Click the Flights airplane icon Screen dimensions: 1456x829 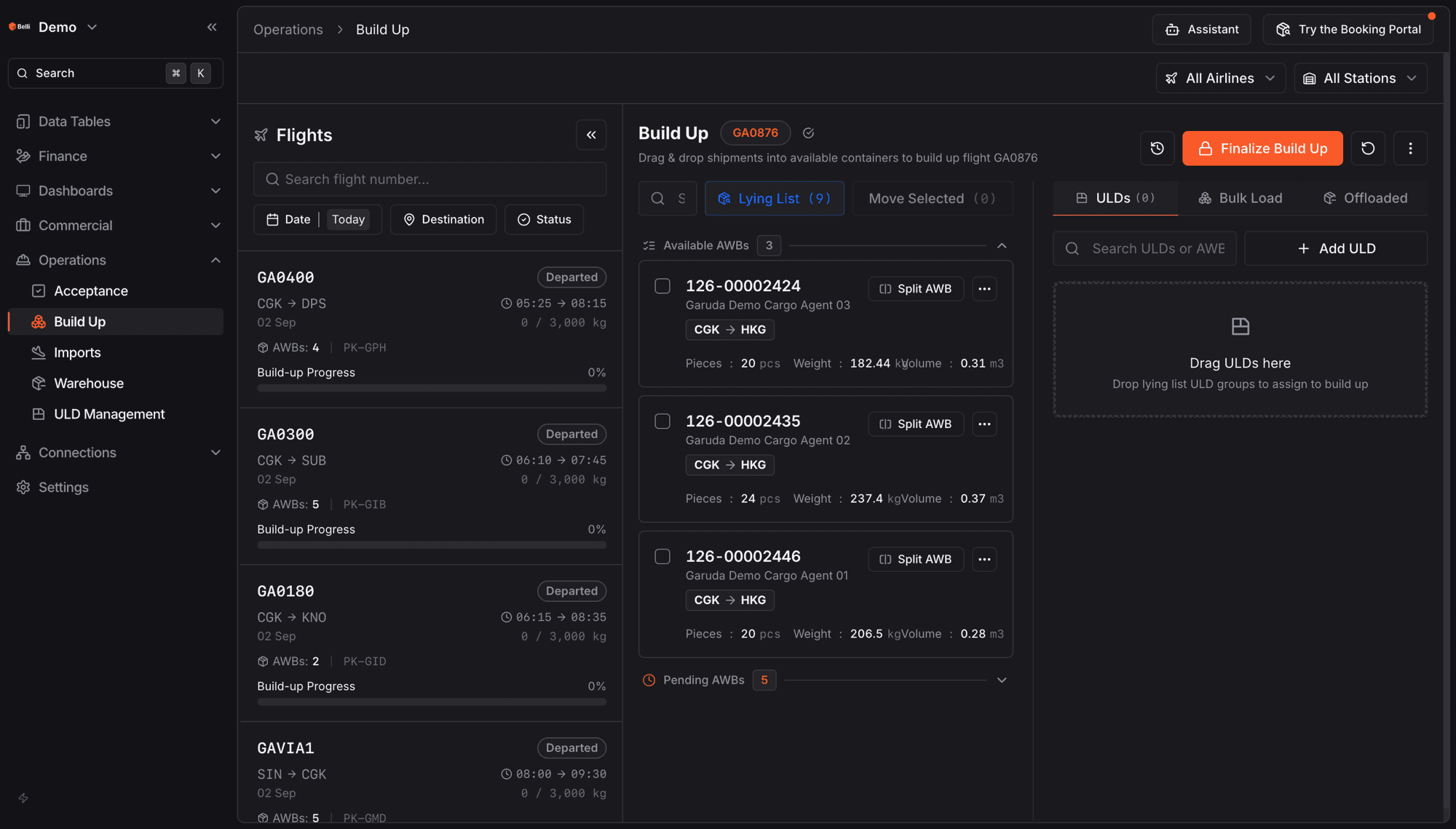tap(261, 135)
